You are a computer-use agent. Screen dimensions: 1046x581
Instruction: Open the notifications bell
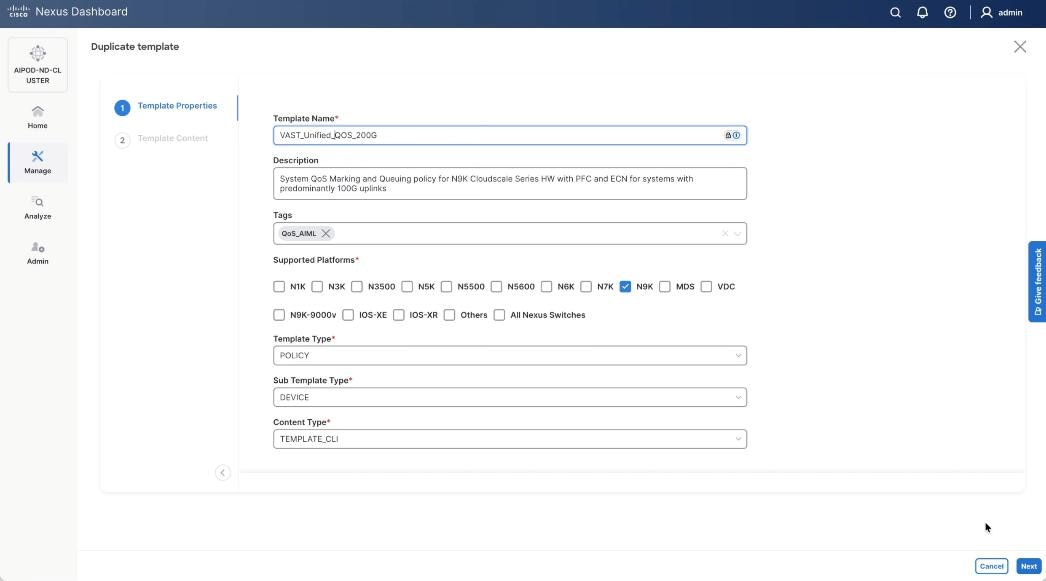[x=921, y=11]
